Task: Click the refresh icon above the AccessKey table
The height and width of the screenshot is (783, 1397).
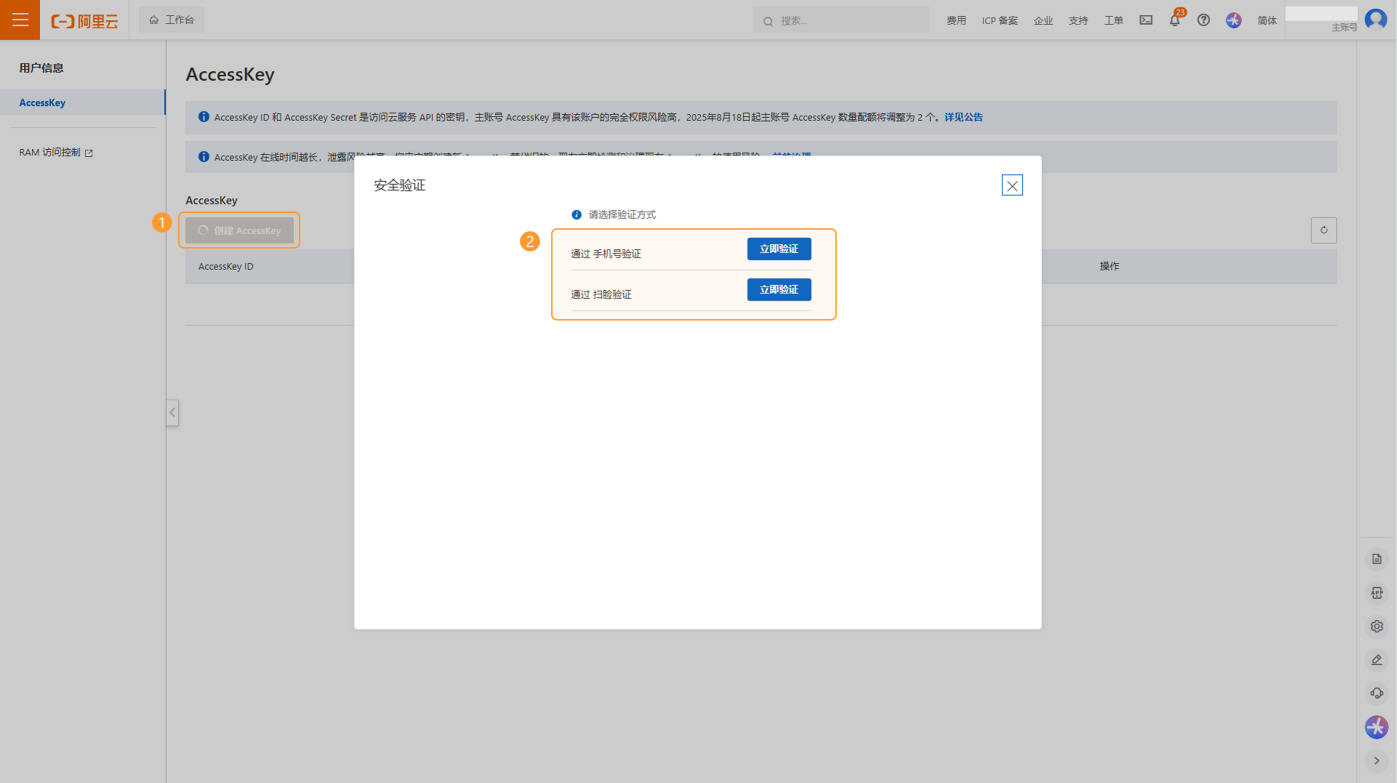Action: [x=1323, y=230]
